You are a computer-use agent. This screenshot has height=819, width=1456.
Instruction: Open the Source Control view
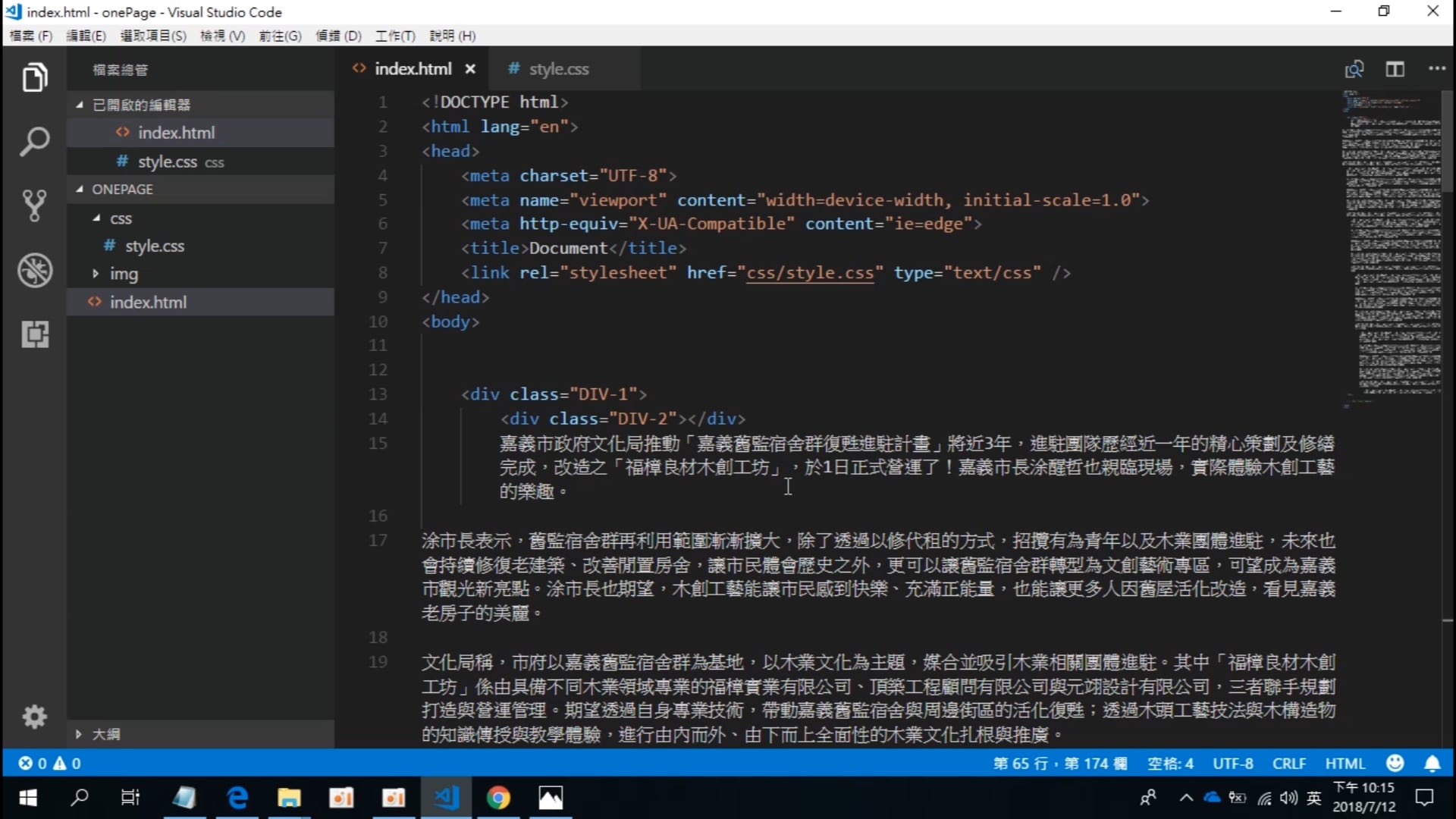(34, 206)
